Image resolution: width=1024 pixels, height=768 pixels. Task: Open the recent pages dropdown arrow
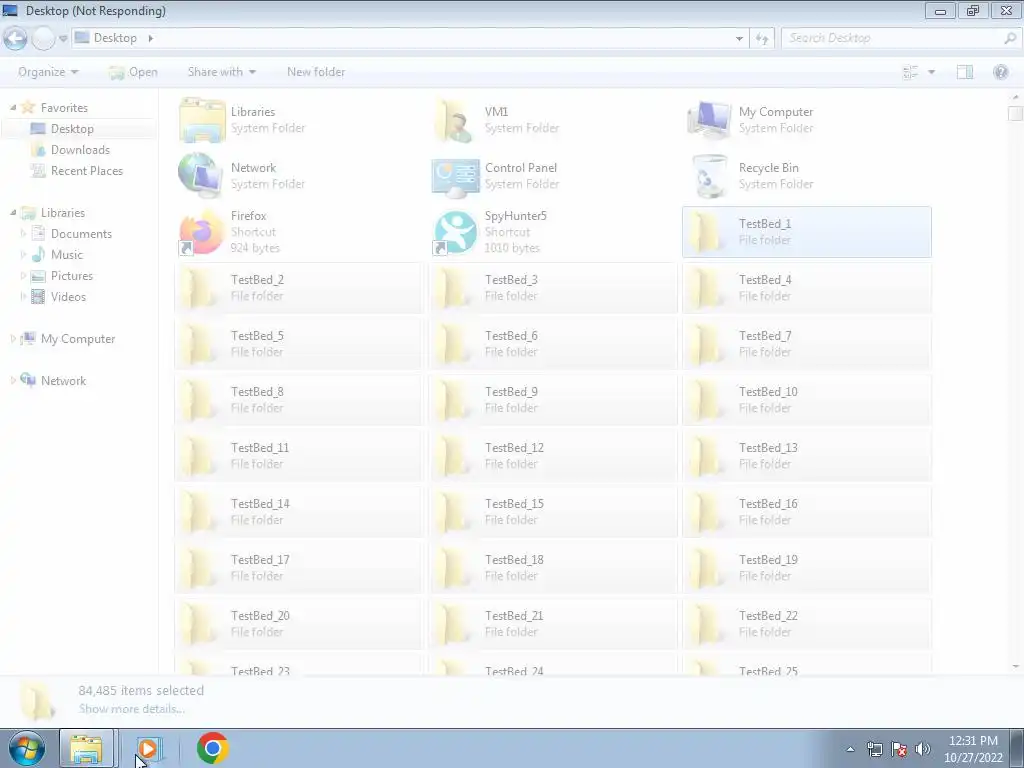pos(63,39)
